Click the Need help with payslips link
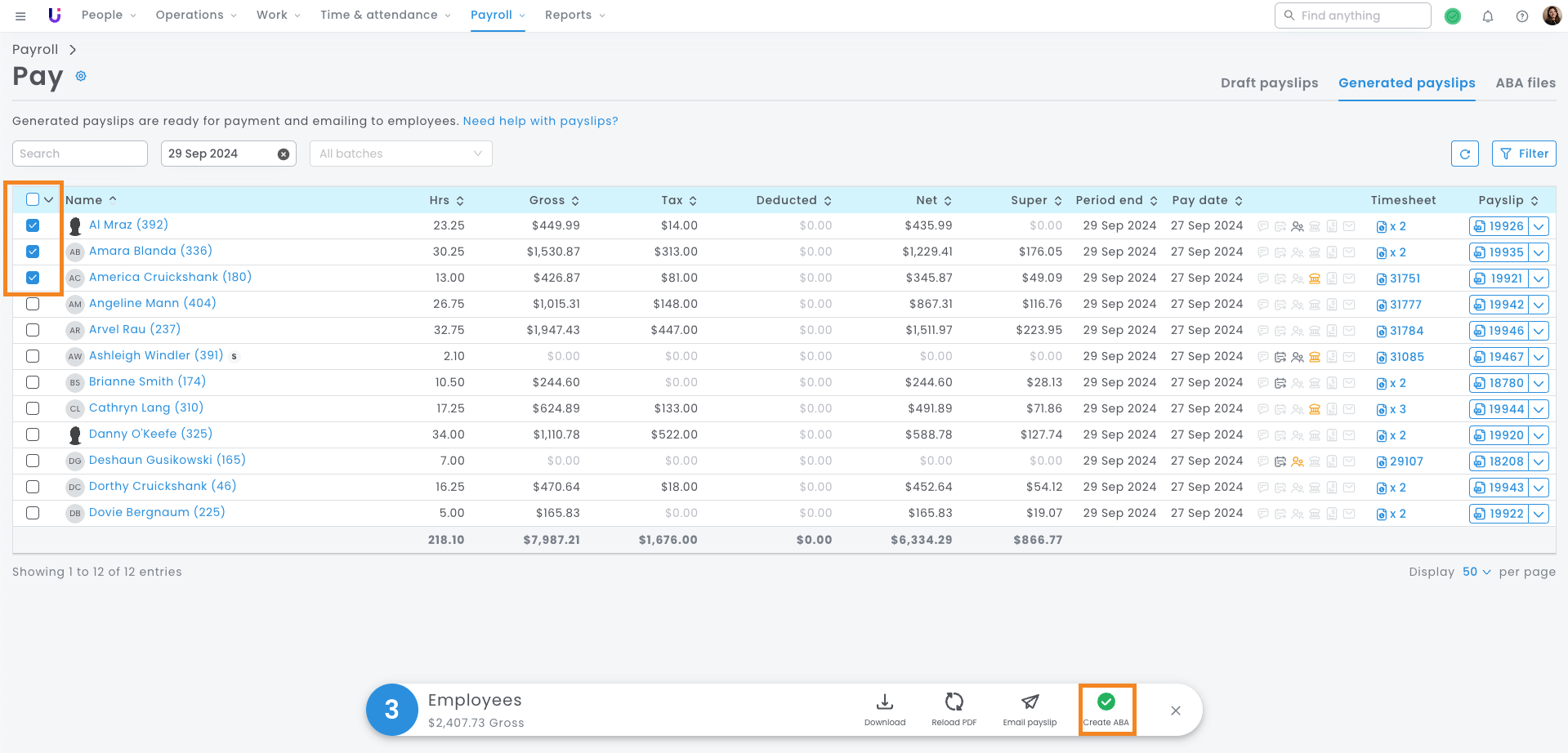This screenshot has height=753, width=1568. point(540,121)
